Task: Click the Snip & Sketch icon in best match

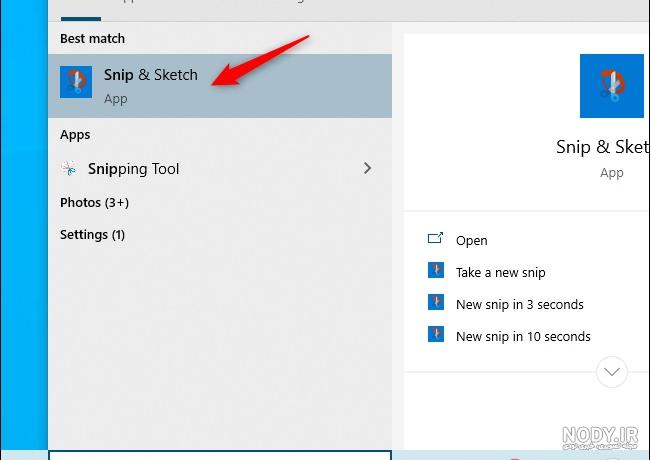Action: 76,82
